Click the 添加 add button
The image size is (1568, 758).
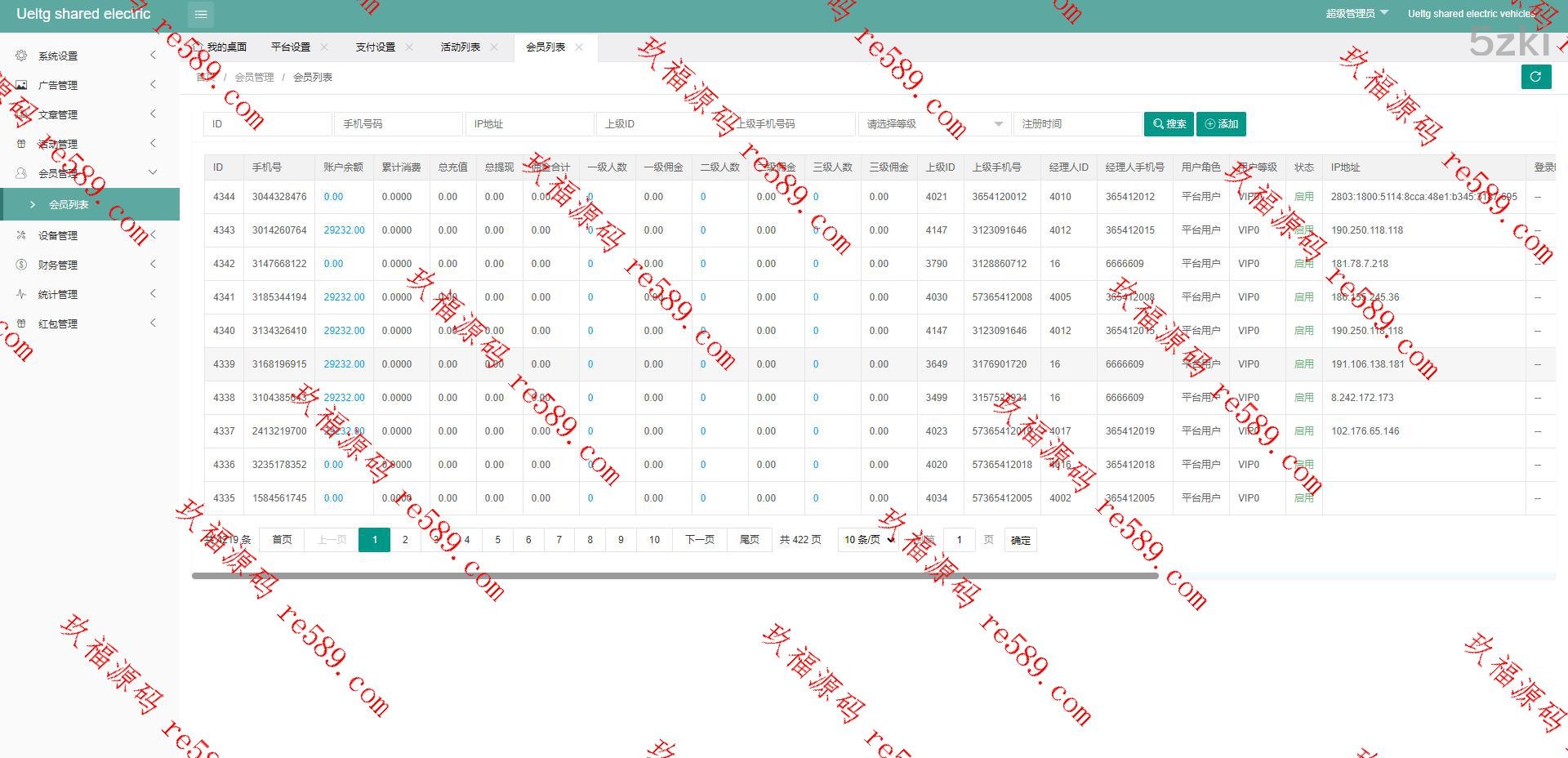pyautogui.click(x=1221, y=124)
